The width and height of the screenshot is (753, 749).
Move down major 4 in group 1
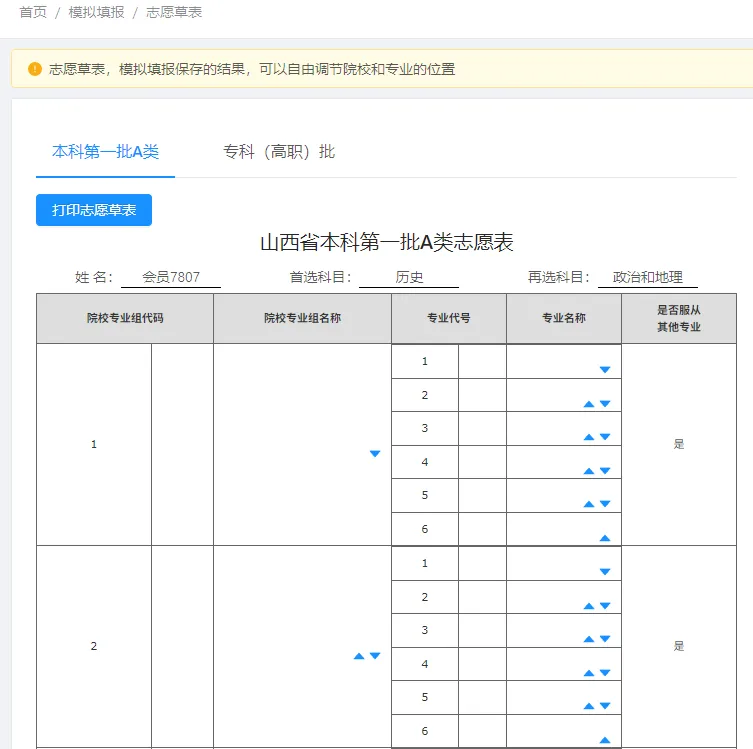click(605, 471)
